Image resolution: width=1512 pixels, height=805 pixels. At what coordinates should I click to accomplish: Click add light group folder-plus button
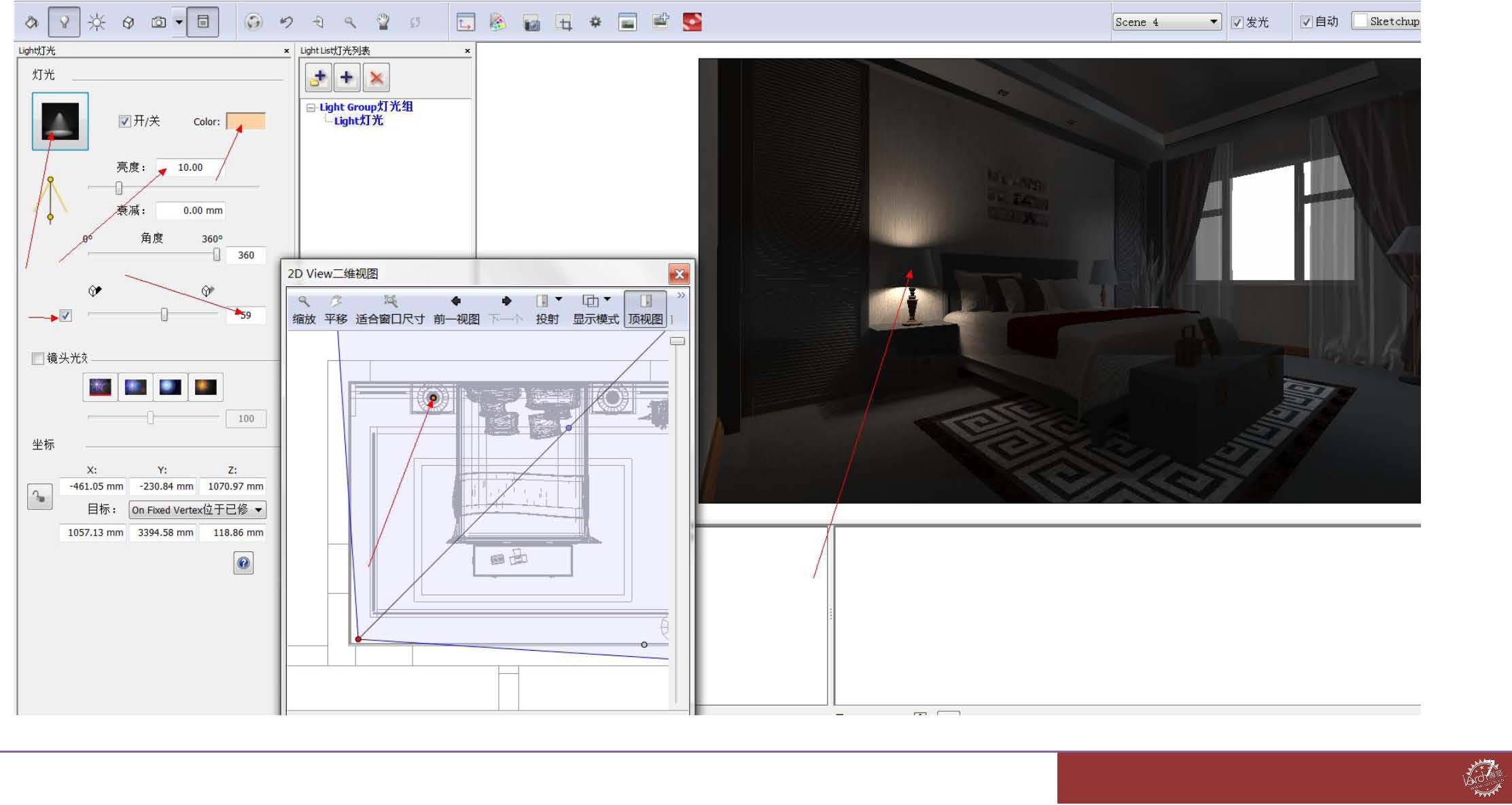tap(318, 78)
